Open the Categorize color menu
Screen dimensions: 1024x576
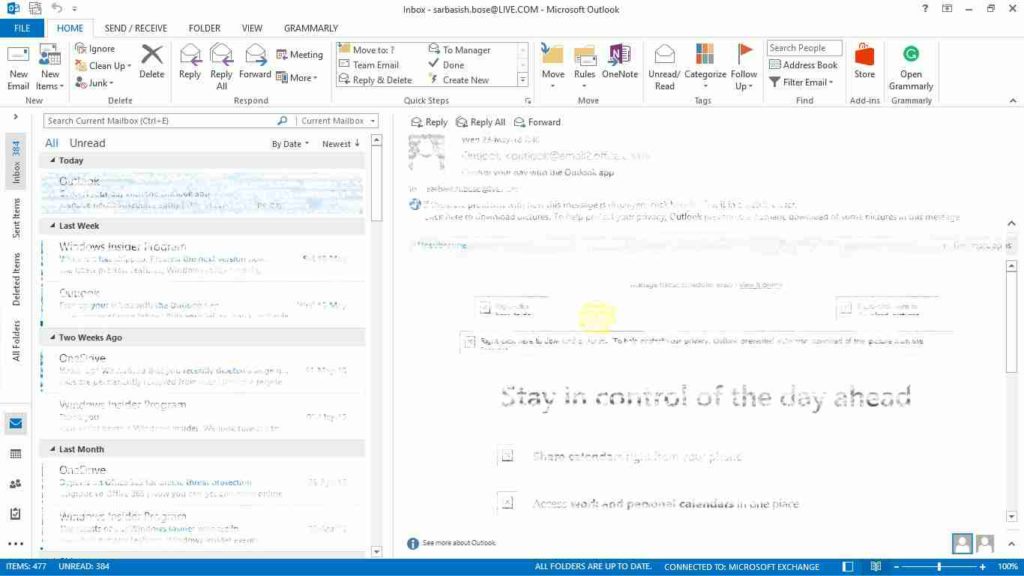click(705, 67)
